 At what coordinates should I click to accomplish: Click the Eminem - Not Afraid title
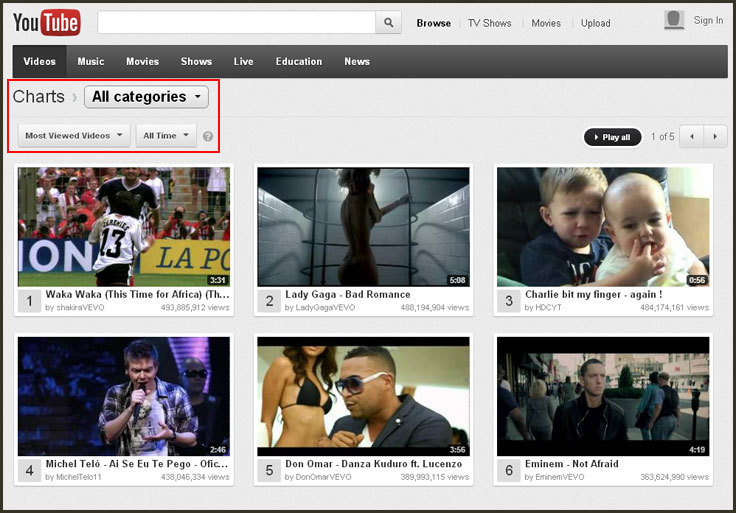click(572, 464)
